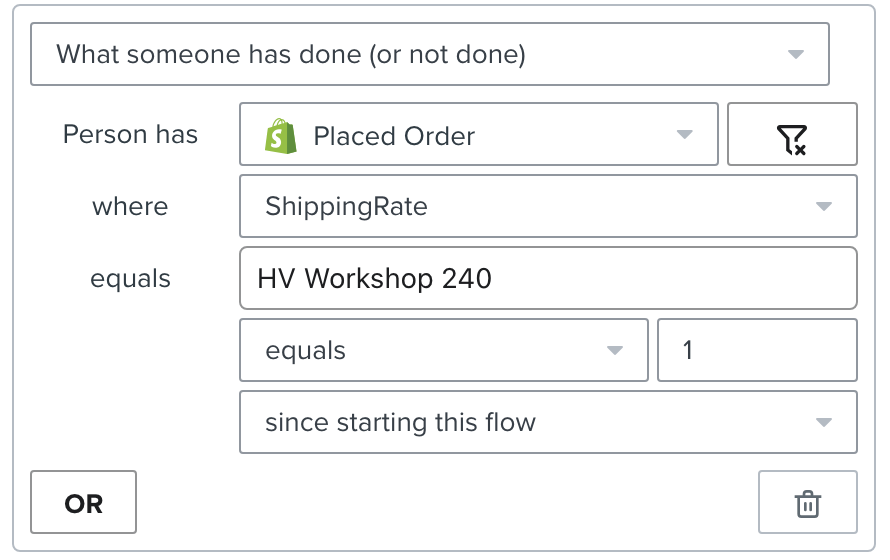The image size is (890, 560).
Task: Click the HV Workshop 240 text field
Action: (548, 278)
